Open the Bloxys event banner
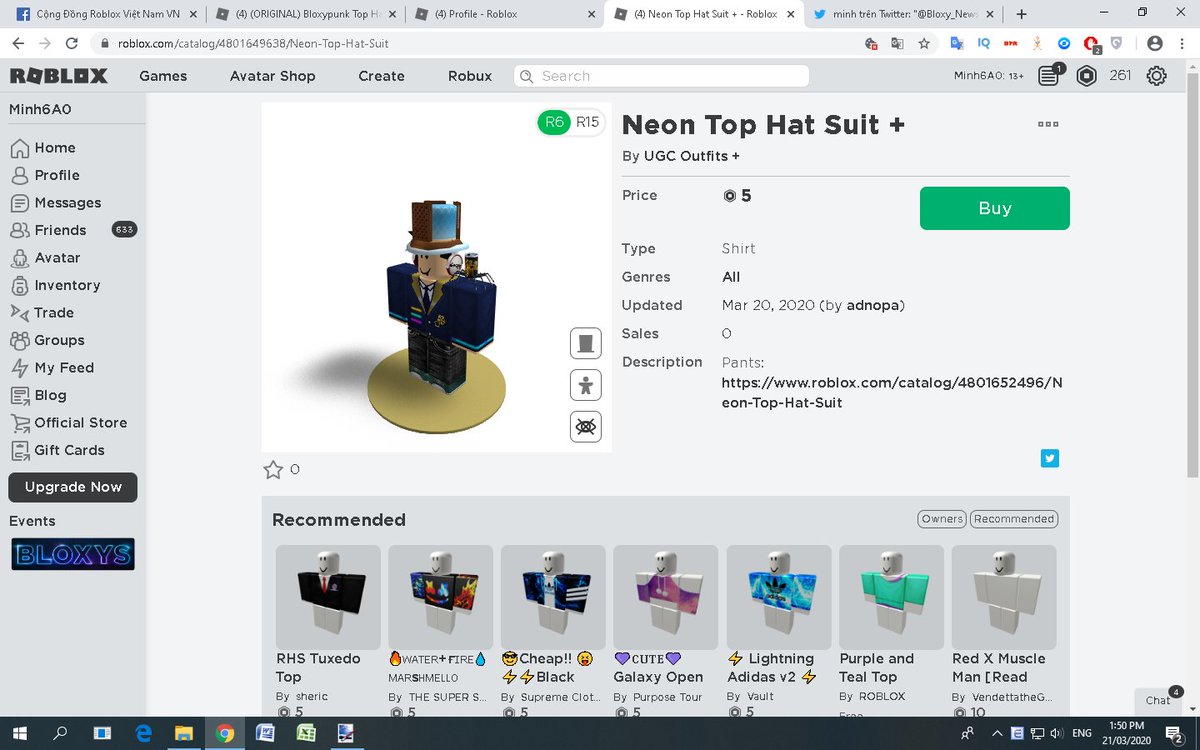 (x=73, y=554)
